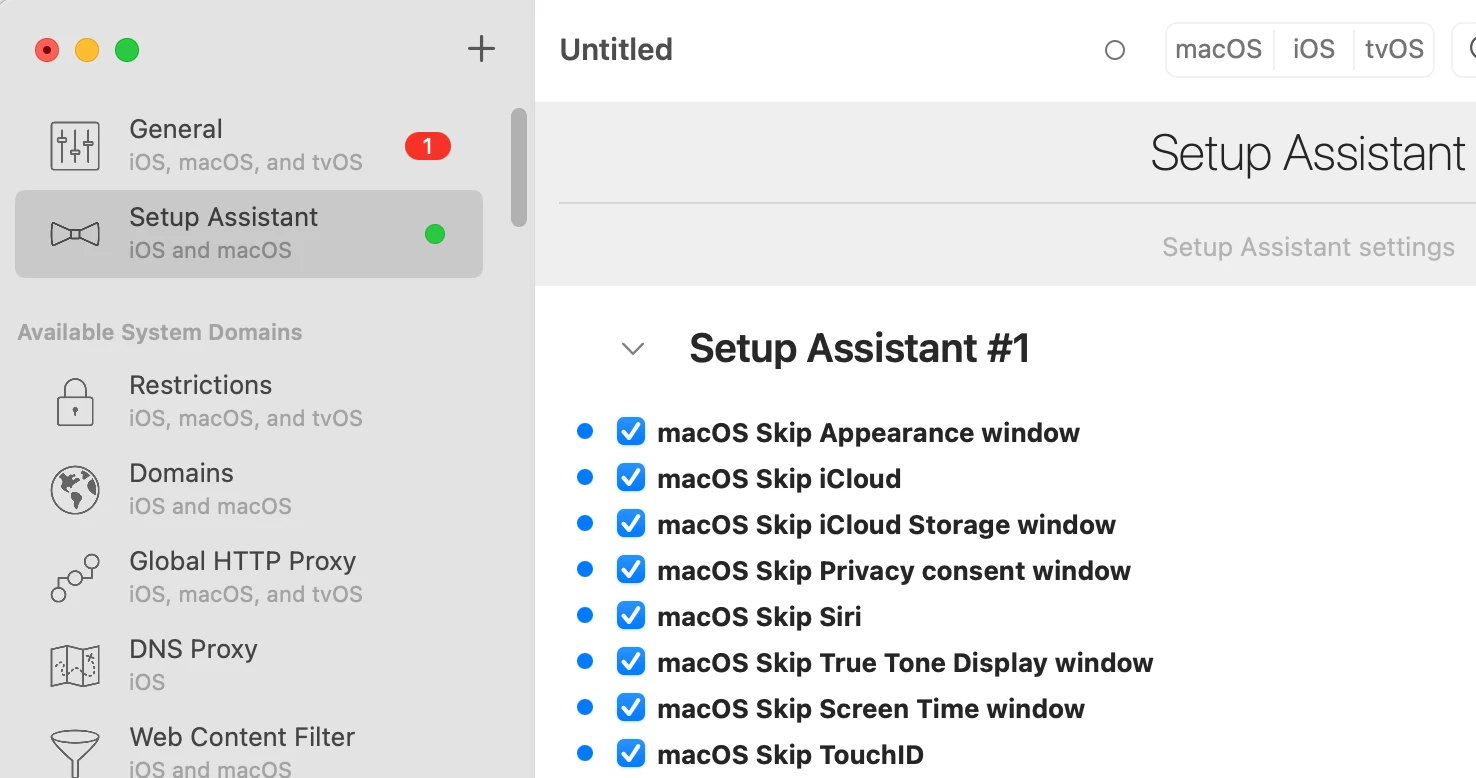Click blue dot beside Skip Appearance window
The width and height of the screenshot is (1476, 778).
586,431
